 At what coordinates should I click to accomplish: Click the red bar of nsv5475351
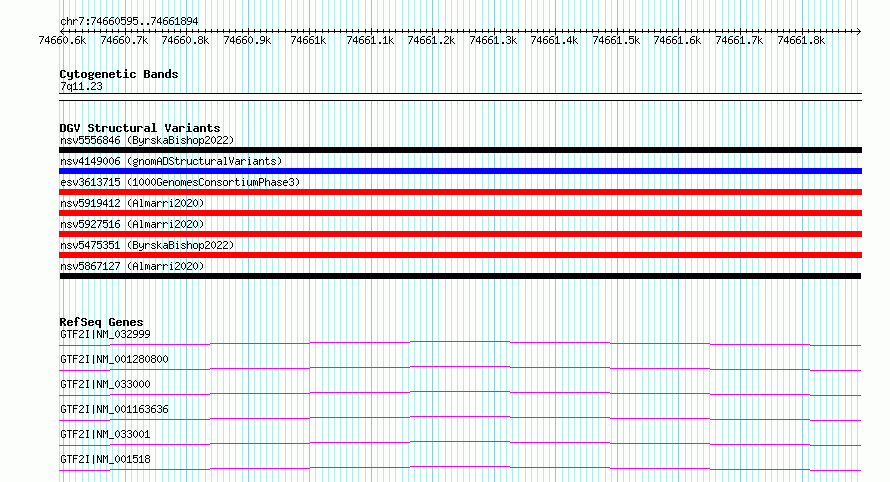[460, 255]
